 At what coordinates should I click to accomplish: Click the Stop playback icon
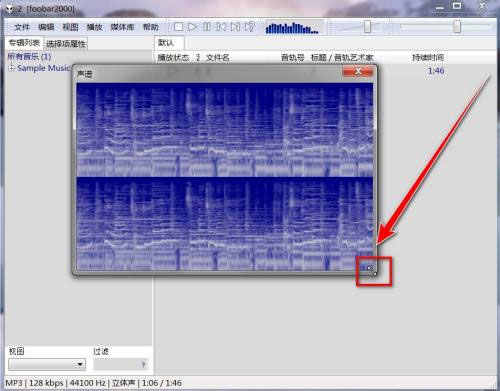(178, 27)
